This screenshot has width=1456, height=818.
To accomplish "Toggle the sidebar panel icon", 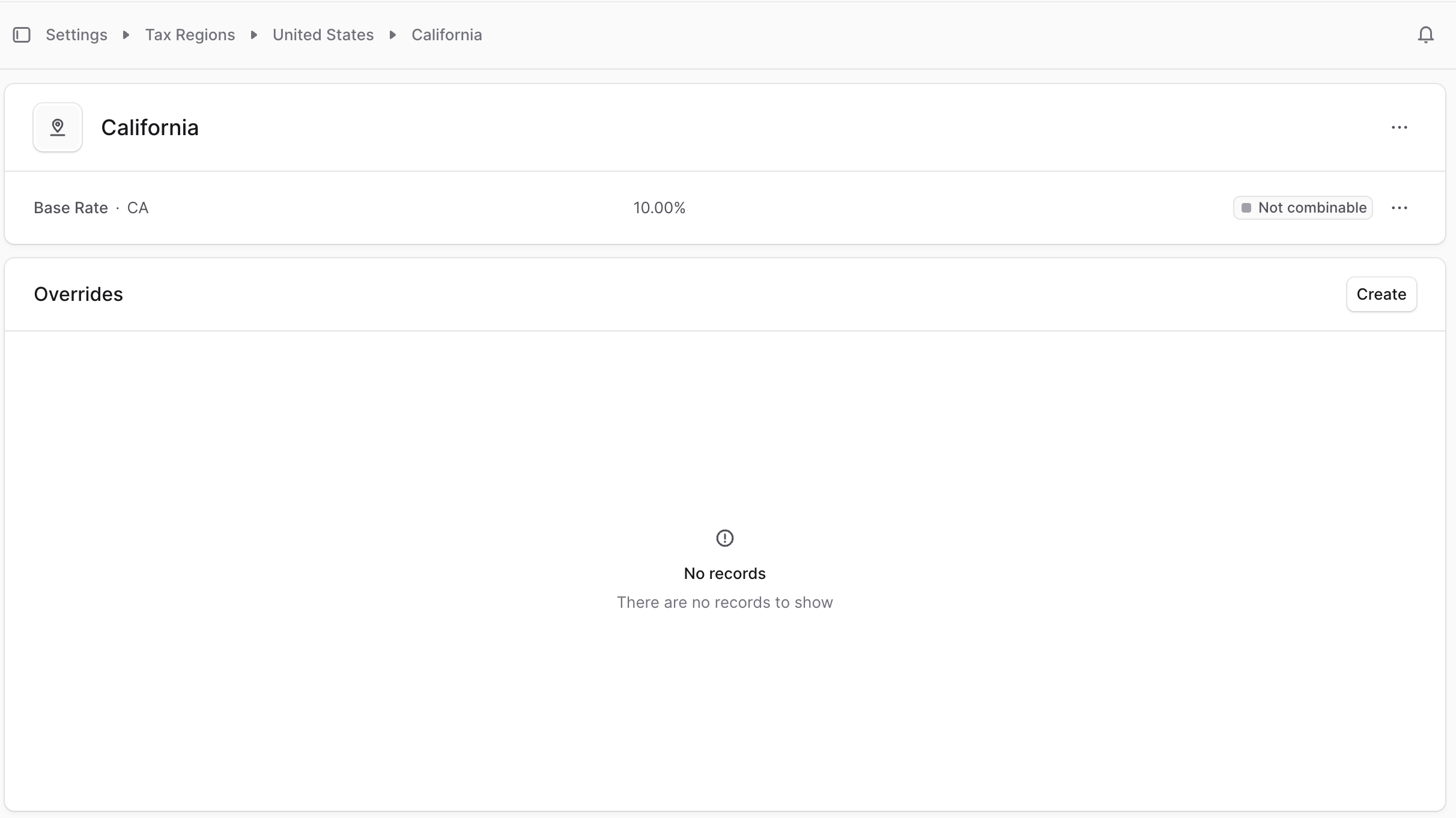I will pyautogui.click(x=22, y=35).
